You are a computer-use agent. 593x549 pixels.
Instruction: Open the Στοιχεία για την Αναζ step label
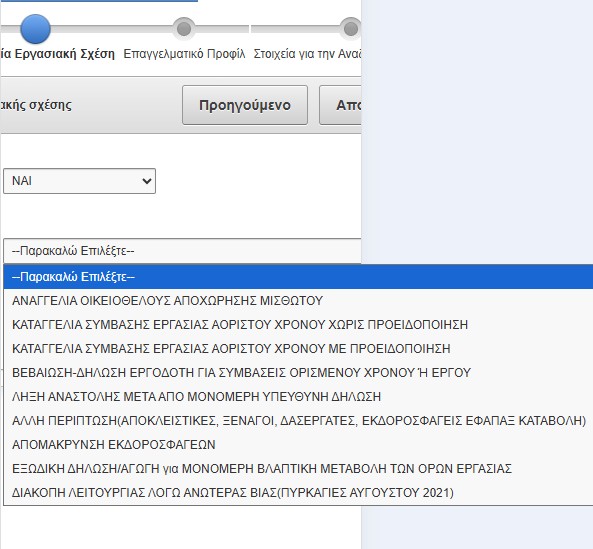(x=307, y=54)
